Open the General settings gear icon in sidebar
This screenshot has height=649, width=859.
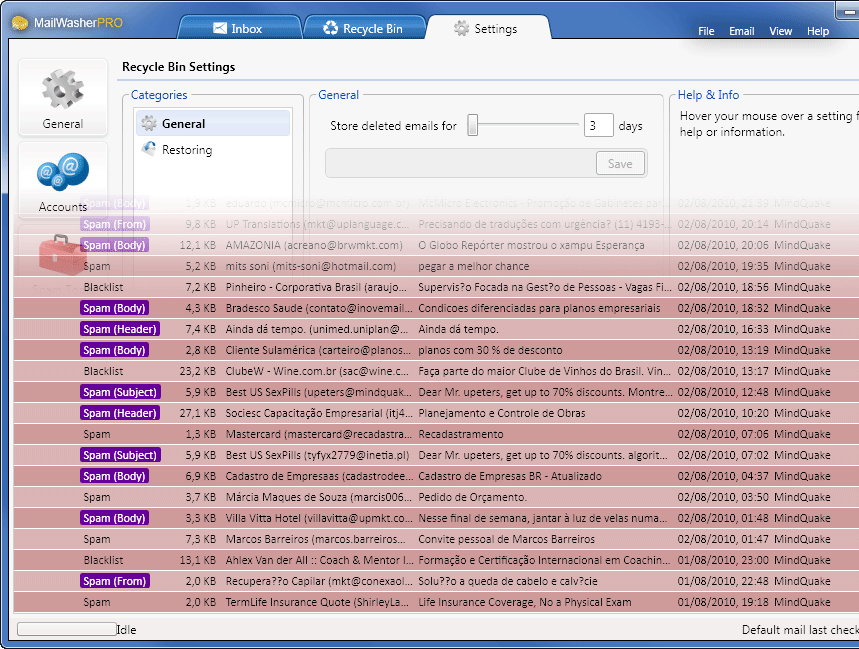[63, 90]
